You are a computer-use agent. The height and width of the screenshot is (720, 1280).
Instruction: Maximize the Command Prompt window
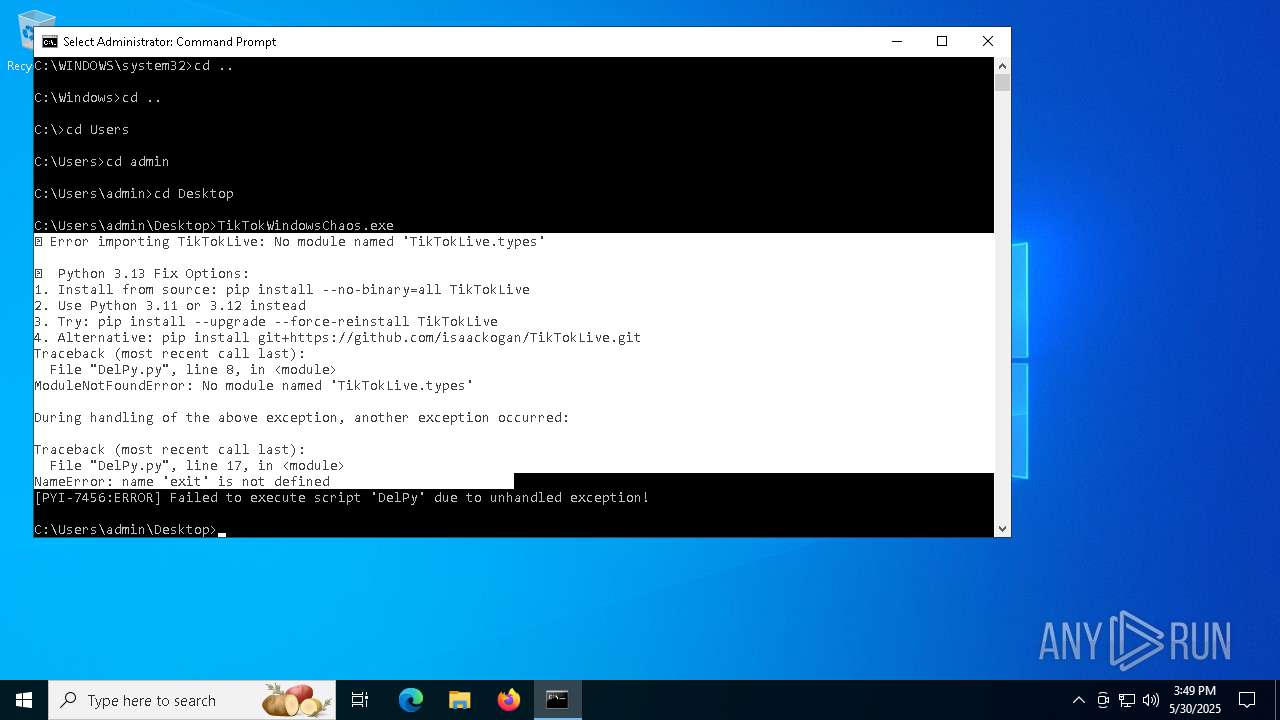pos(942,41)
